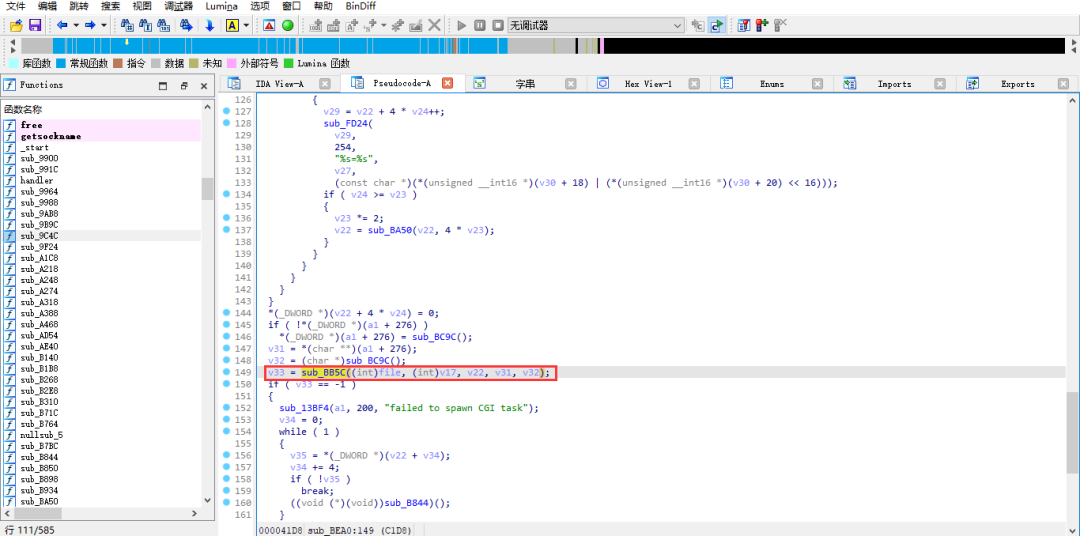Toggle breakpoint dot on line 144

coord(227,313)
